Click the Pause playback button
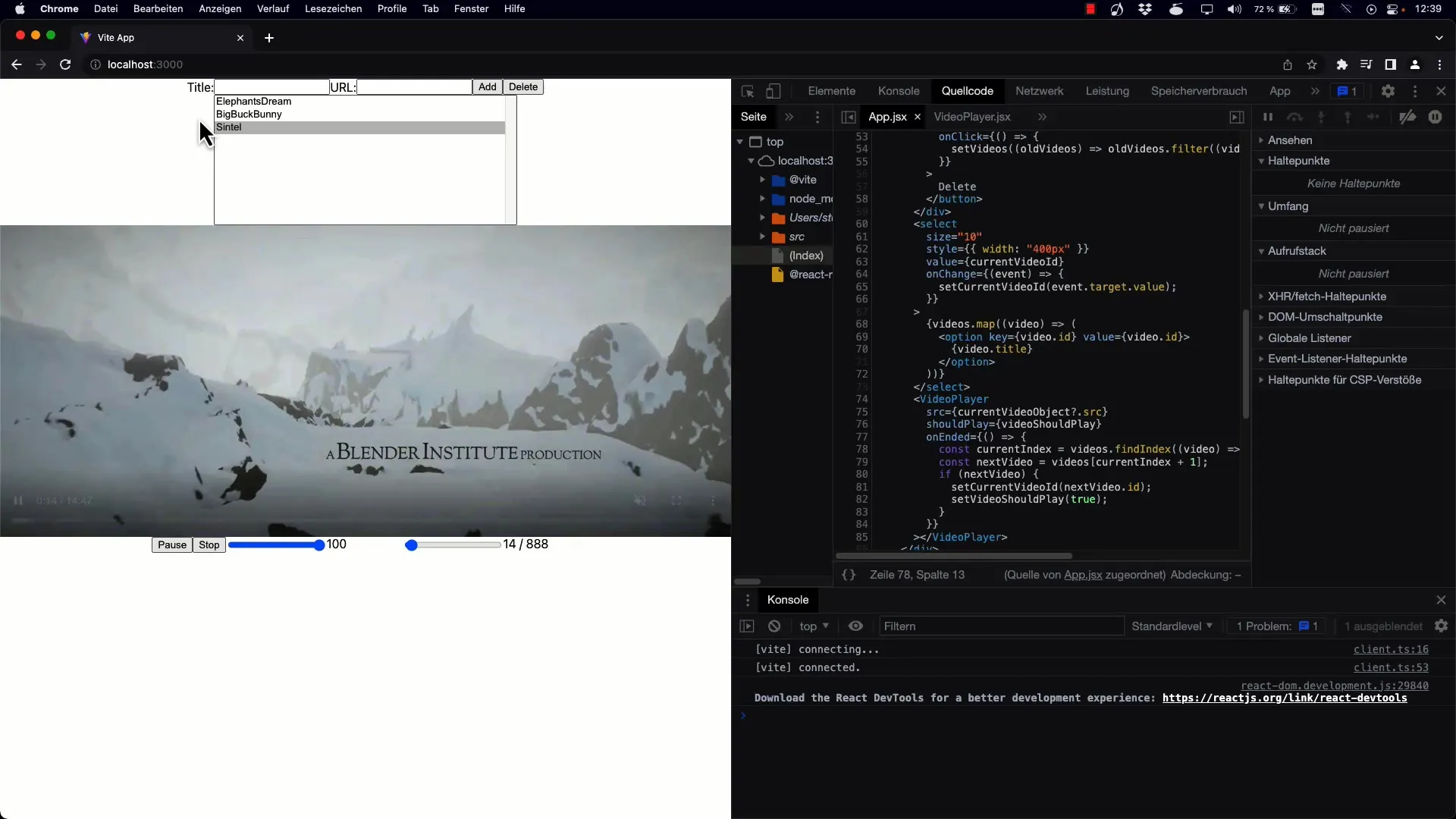This screenshot has width=1456, height=819. (x=171, y=544)
